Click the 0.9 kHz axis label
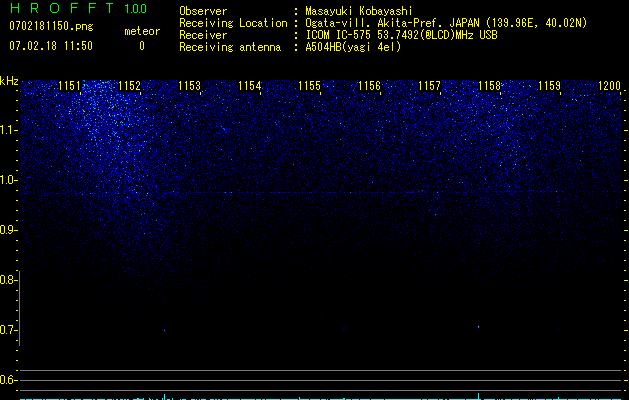629x400 pixels. click(x=8, y=230)
